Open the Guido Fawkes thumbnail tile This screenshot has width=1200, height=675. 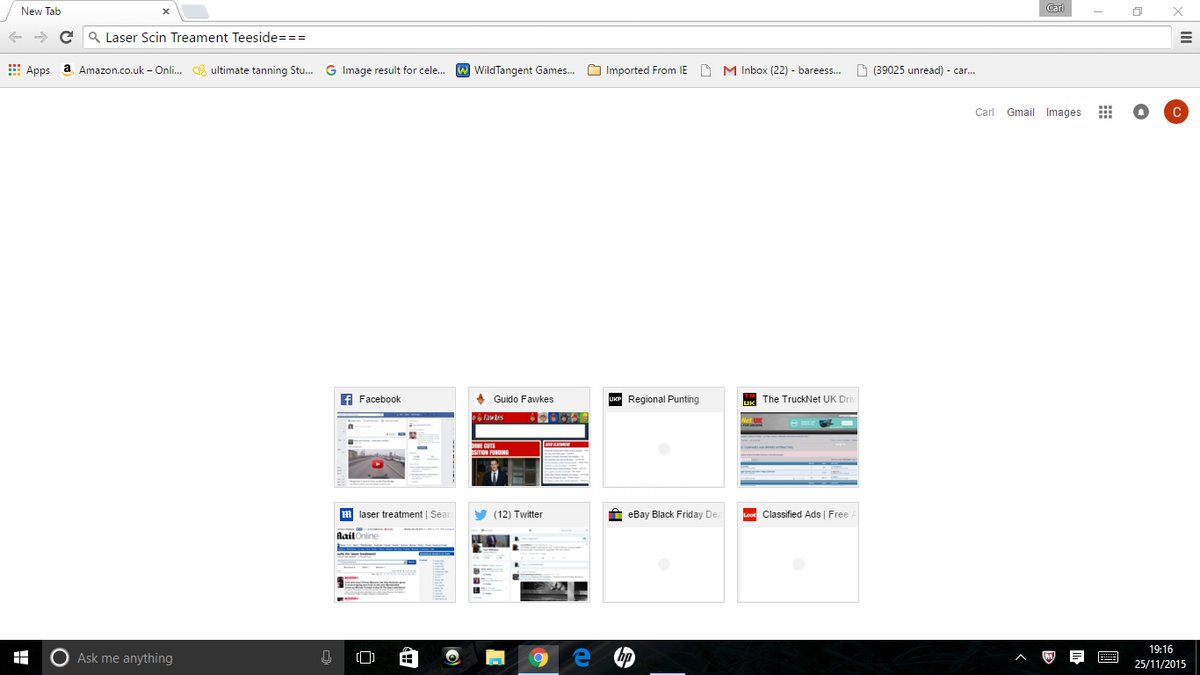pyautogui.click(x=530, y=438)
